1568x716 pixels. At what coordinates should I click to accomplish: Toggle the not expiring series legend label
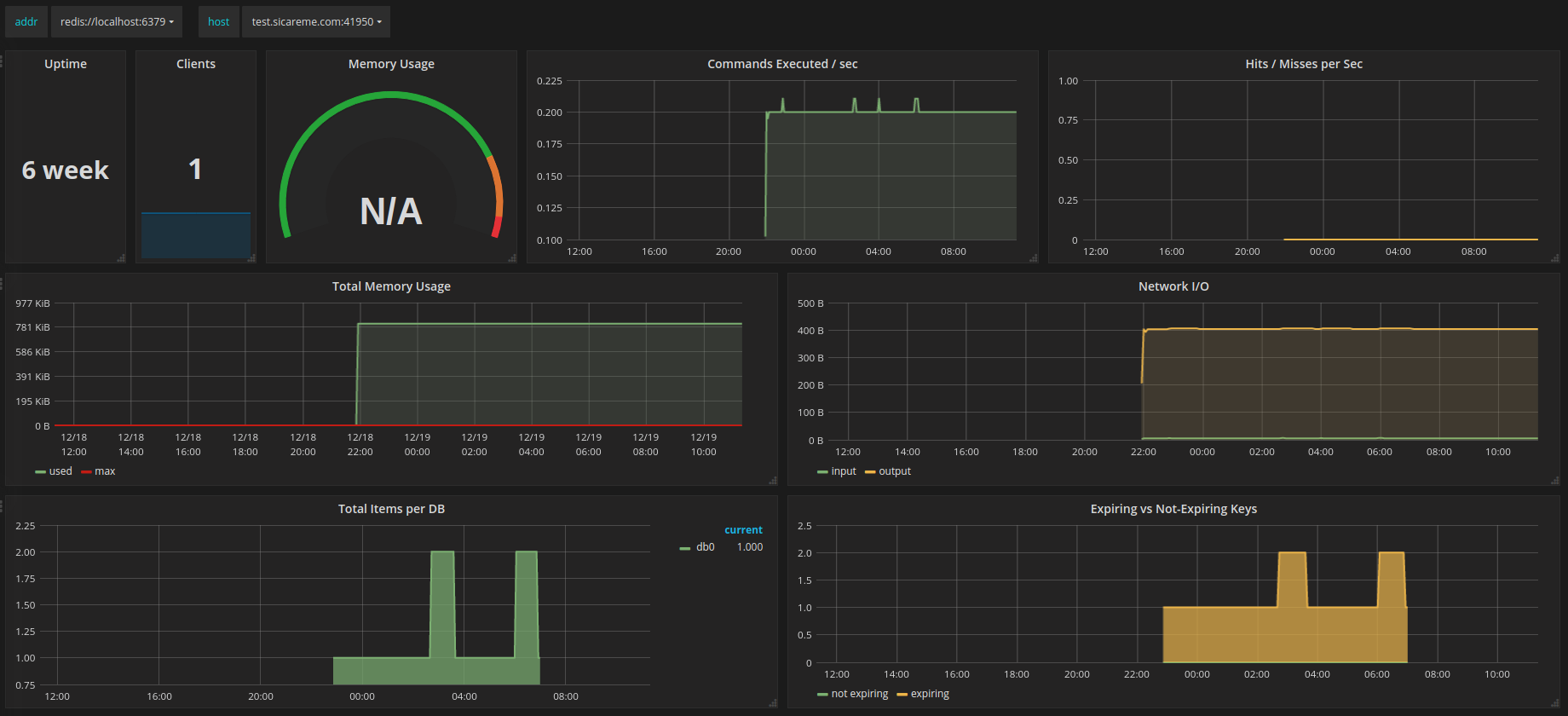click(x=860, y=694)
